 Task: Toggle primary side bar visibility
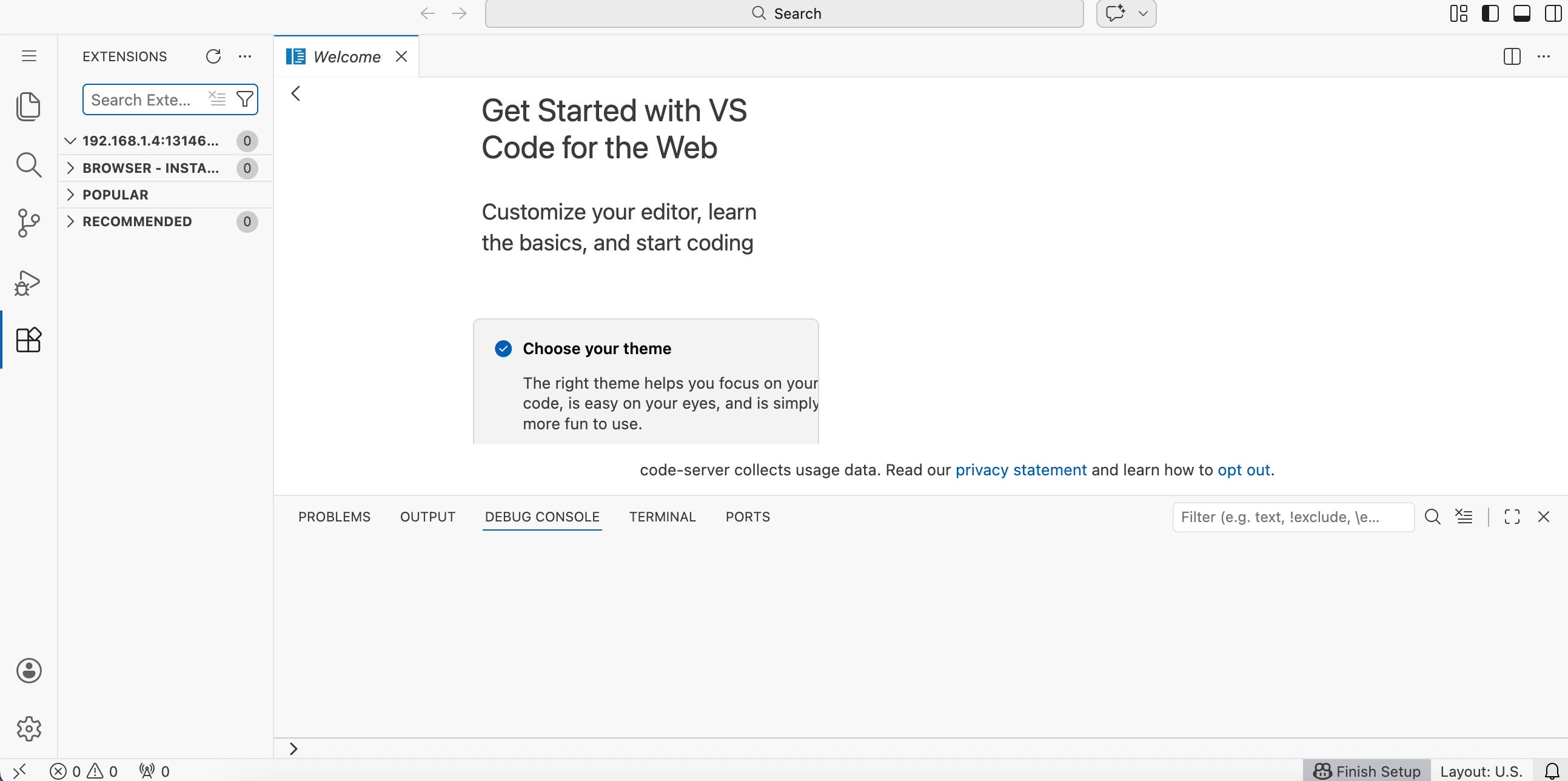coord(1490,13)
